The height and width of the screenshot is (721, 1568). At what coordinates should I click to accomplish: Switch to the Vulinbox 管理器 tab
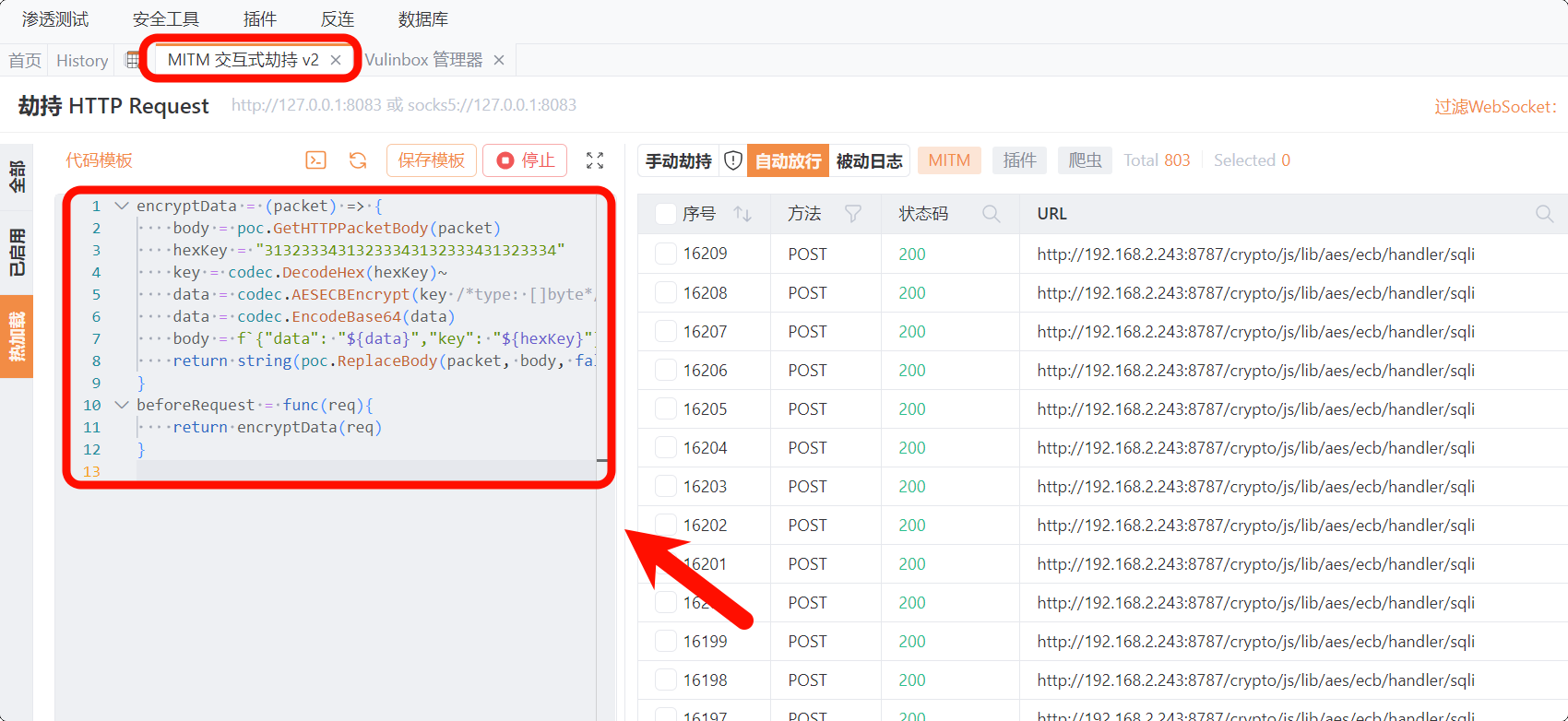(x=423, y=60)
